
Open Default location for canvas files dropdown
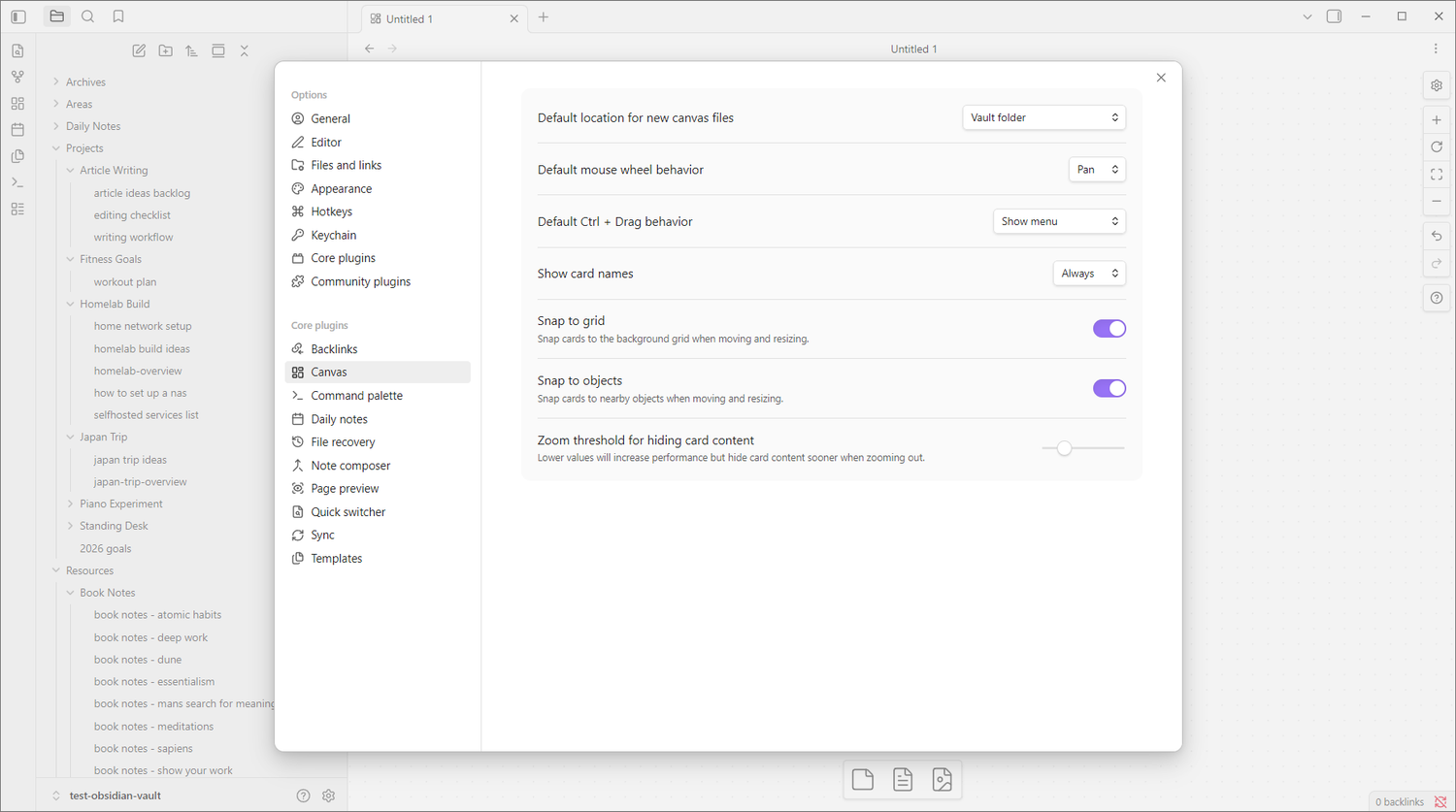[1044, 117]
